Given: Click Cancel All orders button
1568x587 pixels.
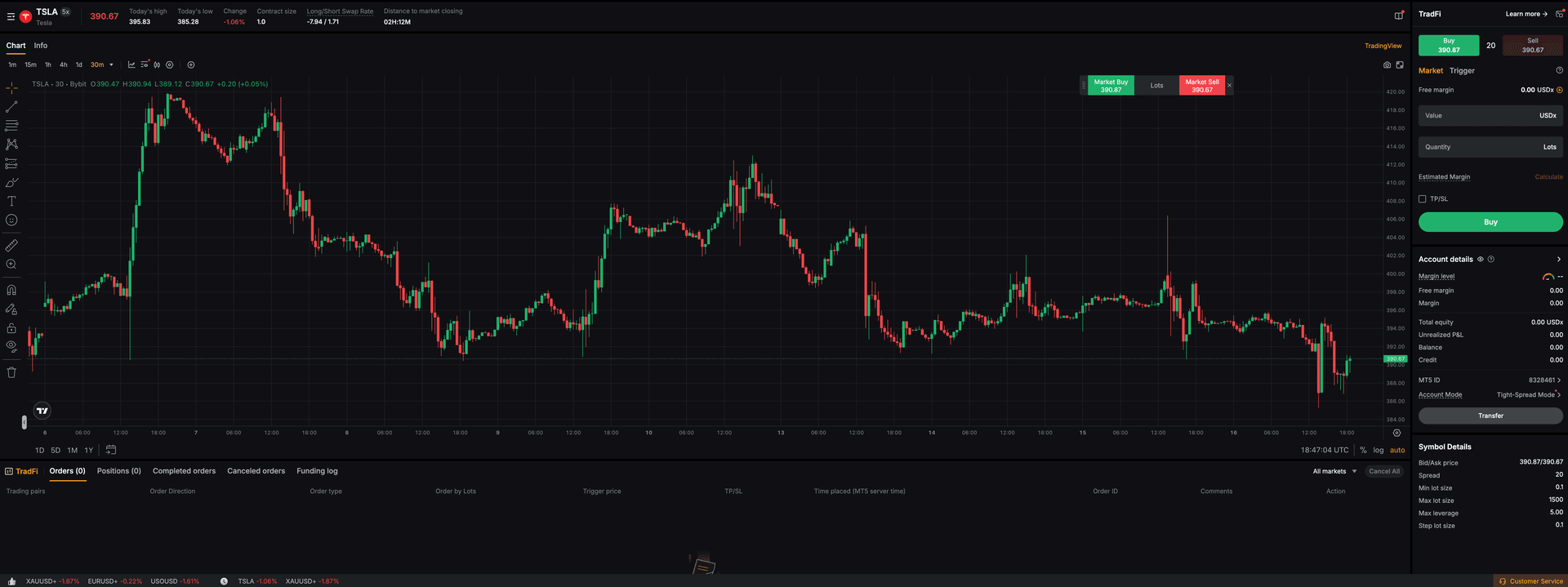Looking at the screenshot, I should pos(1384,471).
